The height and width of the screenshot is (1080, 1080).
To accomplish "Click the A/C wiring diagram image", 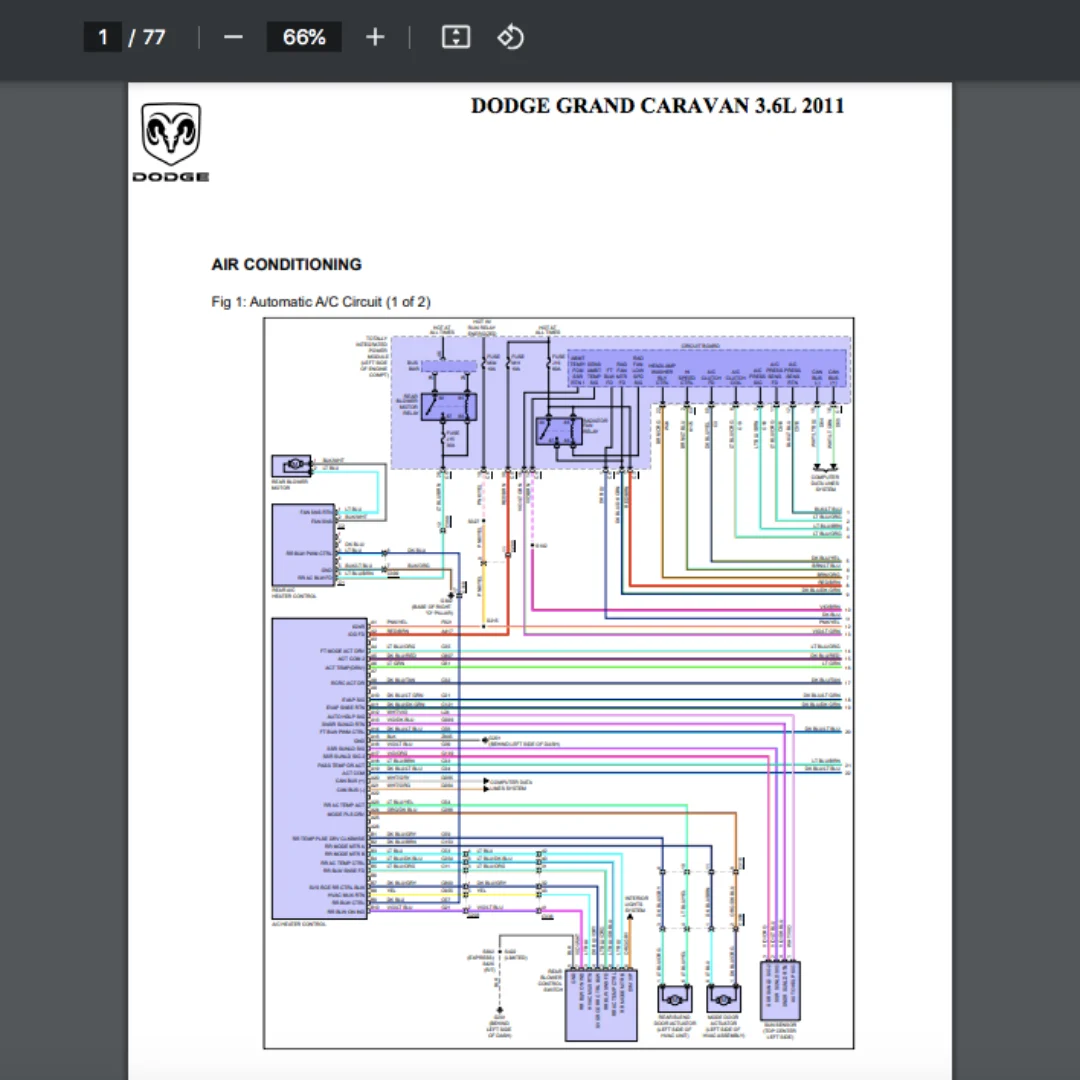I will click(x=559, y=683).
